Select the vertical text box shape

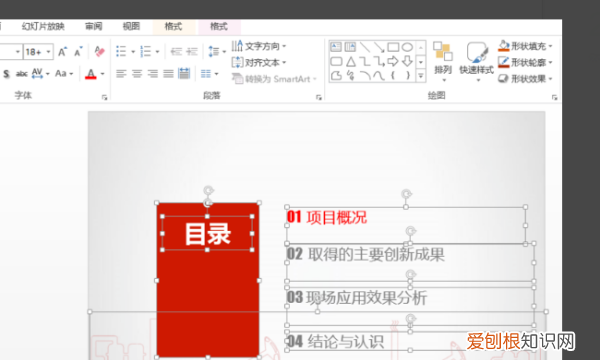click(350, 47)
